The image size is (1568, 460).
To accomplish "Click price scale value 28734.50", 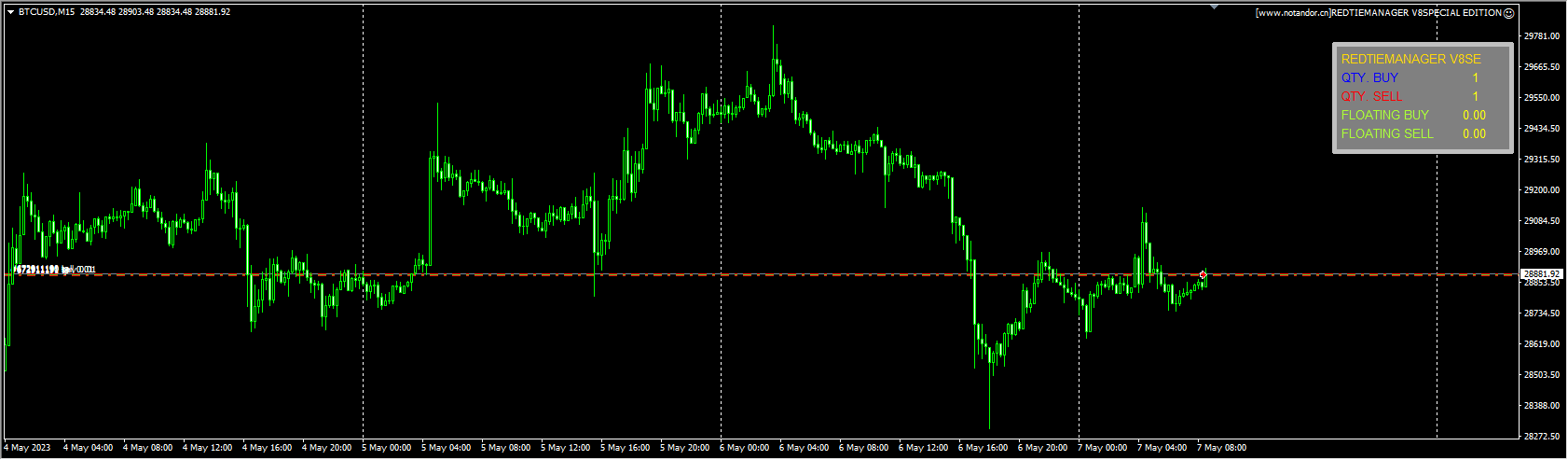I will pyautogui.click(x=1542, y=314).
